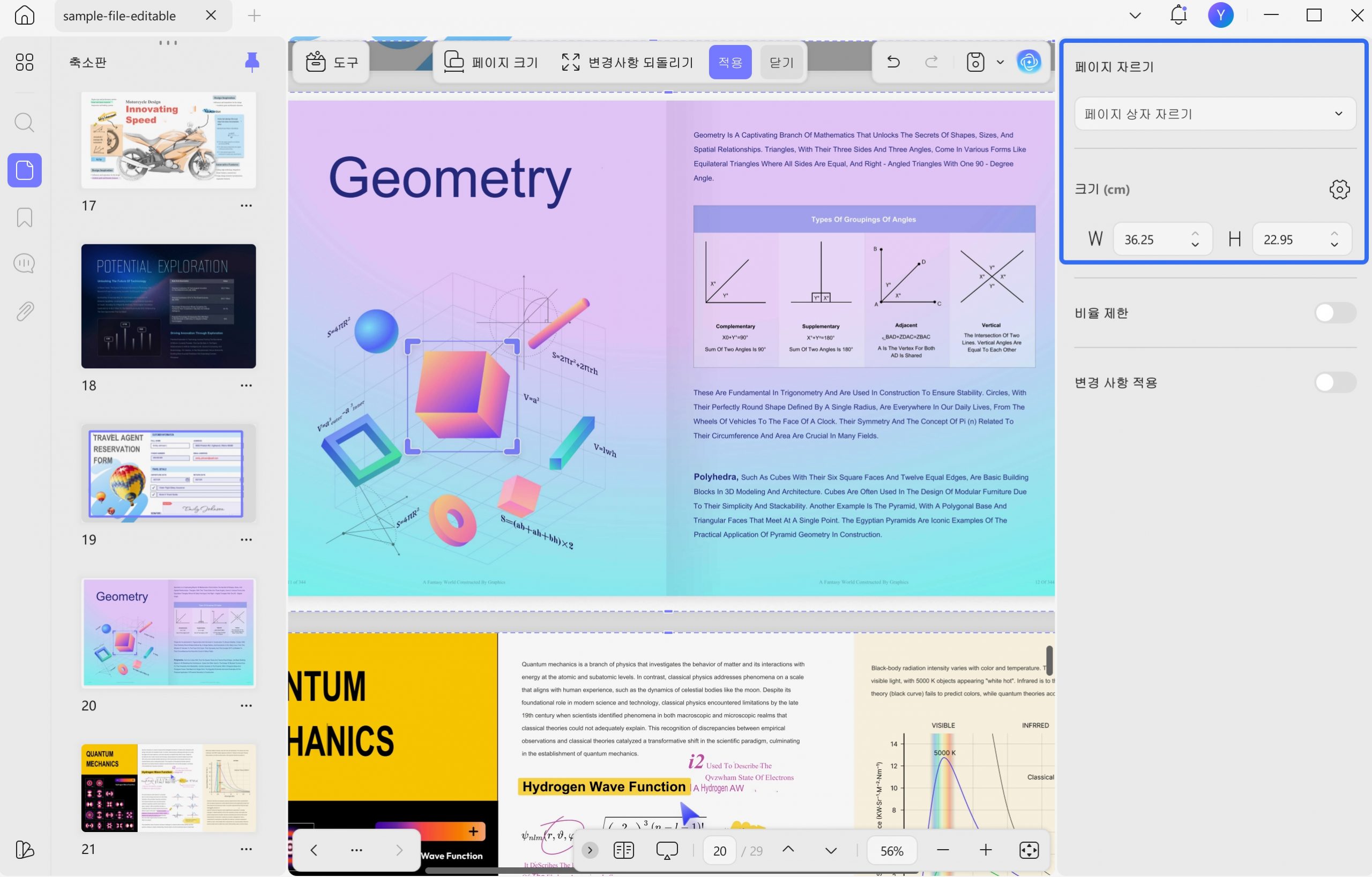Open the 56% zoom level field

click(x=892, y=851)
